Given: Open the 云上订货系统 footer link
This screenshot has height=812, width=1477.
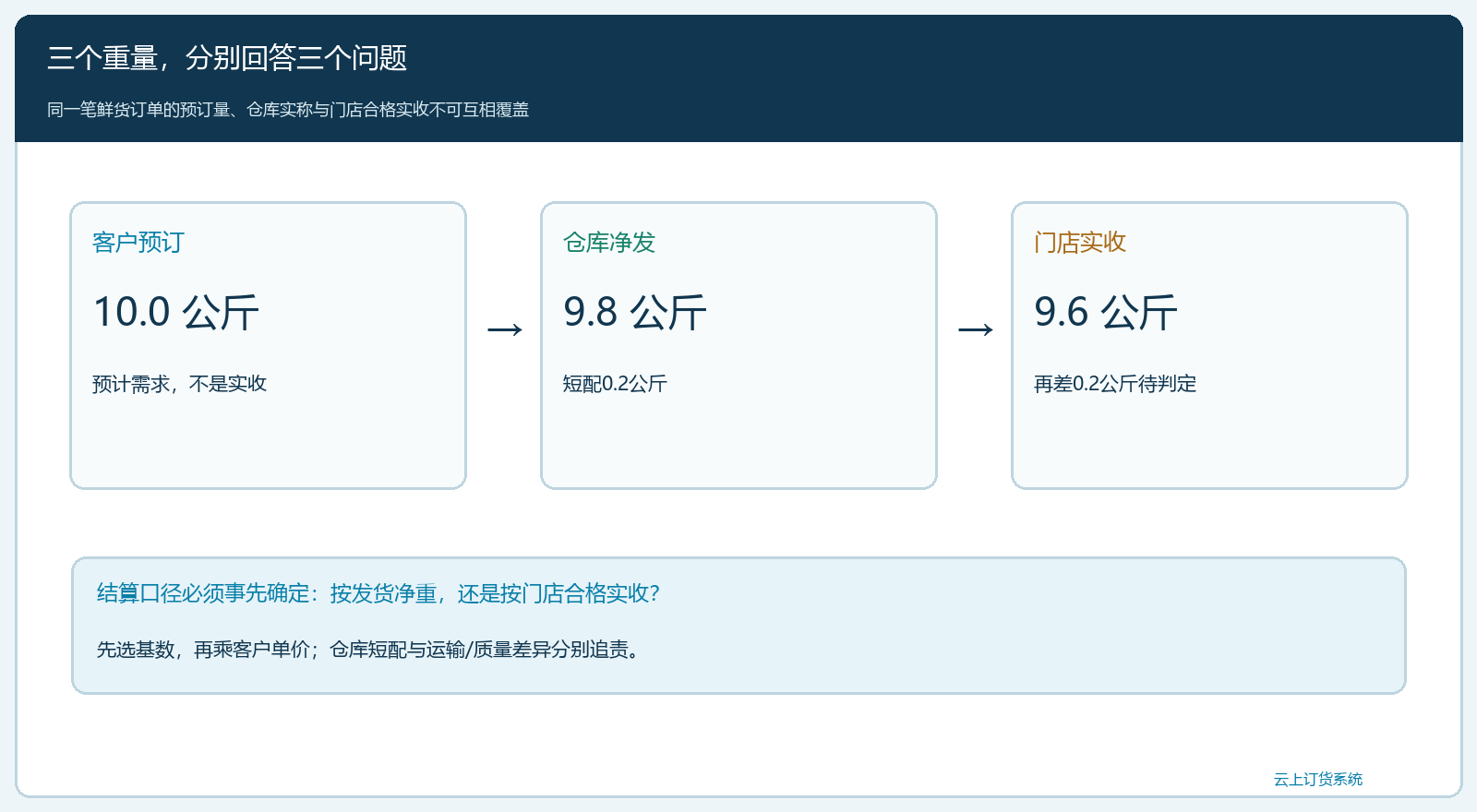Looking at the screenshot, I should [1318, 780].
